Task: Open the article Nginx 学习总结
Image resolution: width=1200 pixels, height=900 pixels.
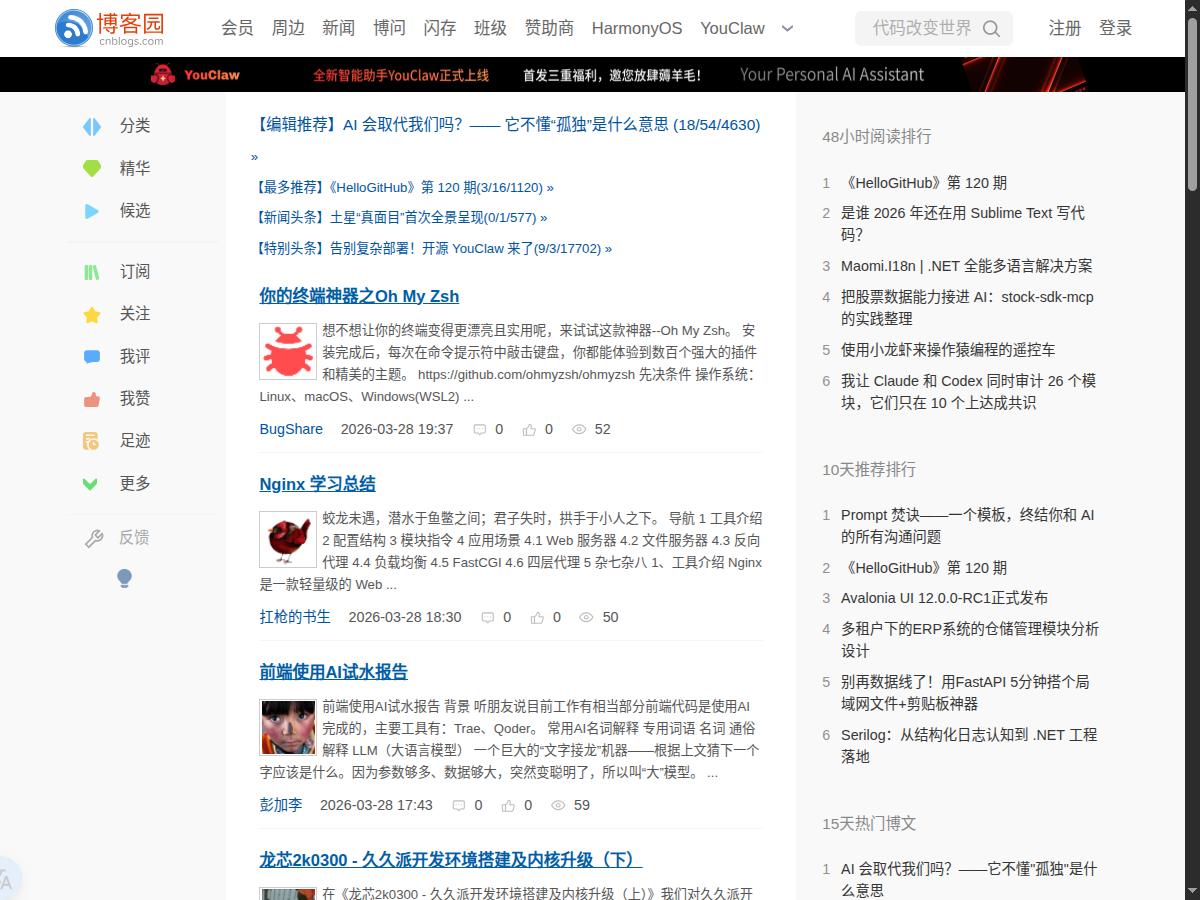Action: coord(316,483)
